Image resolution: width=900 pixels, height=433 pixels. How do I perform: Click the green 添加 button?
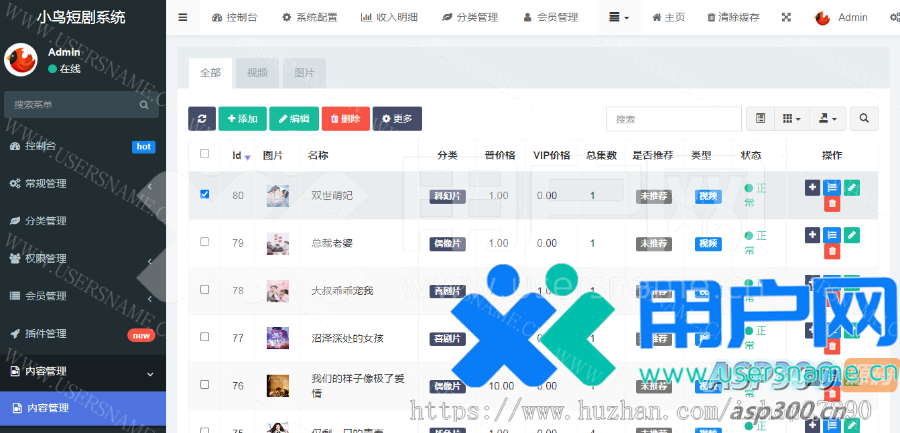pyautogui.click(x=242, y=119)
